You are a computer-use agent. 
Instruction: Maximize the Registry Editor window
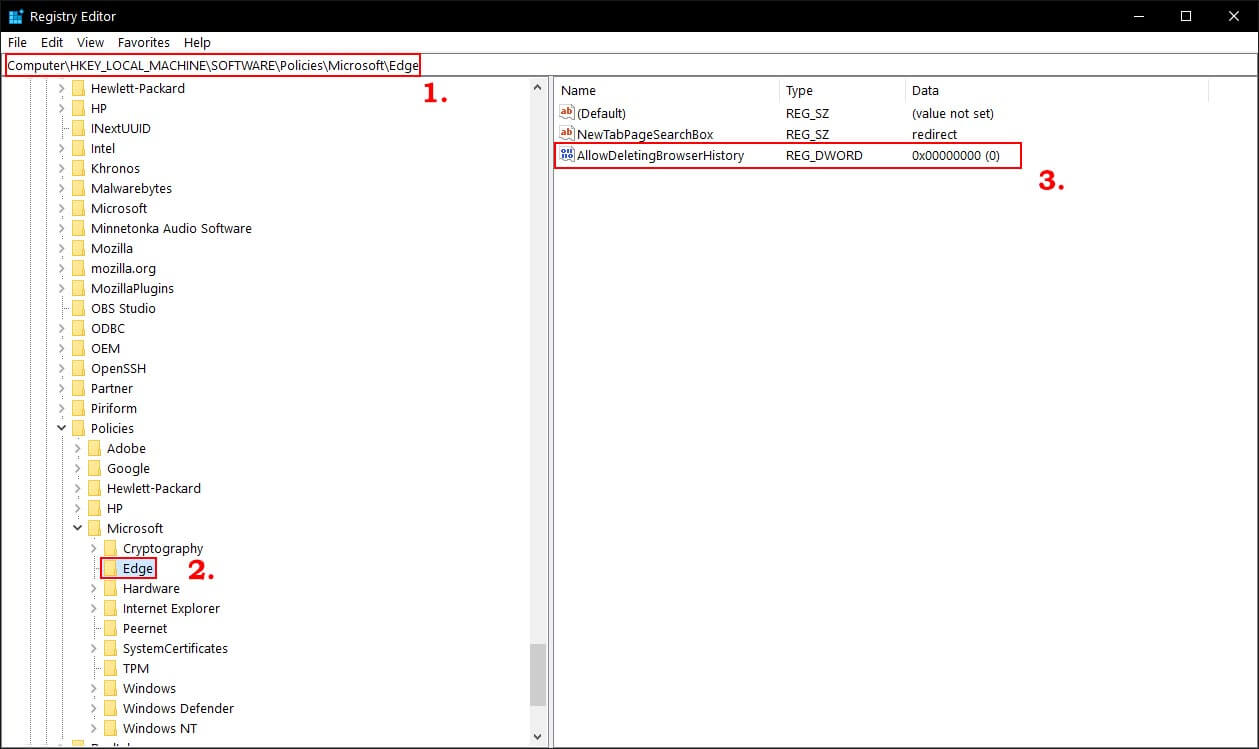point(1185,16)
